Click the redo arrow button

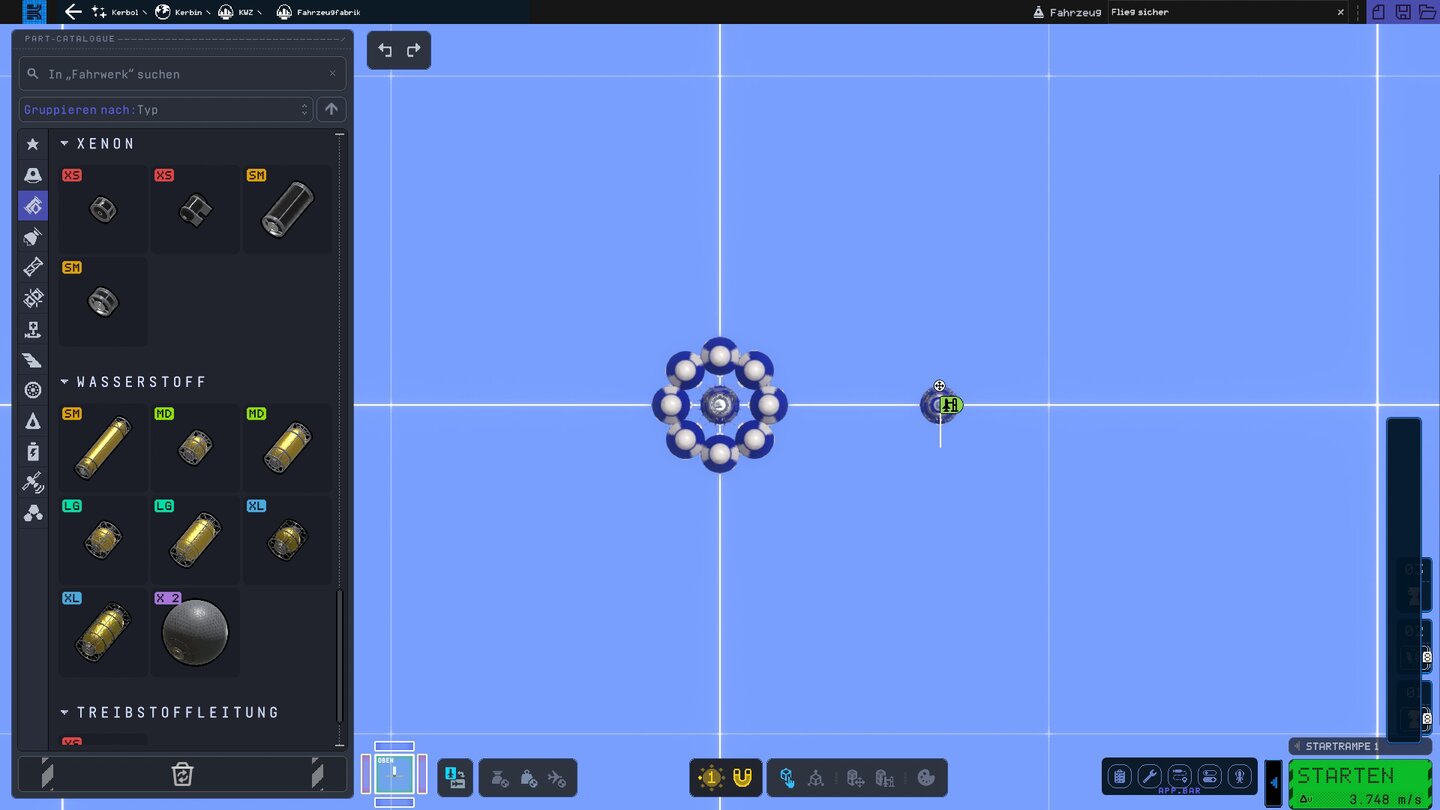coord(413,51)
